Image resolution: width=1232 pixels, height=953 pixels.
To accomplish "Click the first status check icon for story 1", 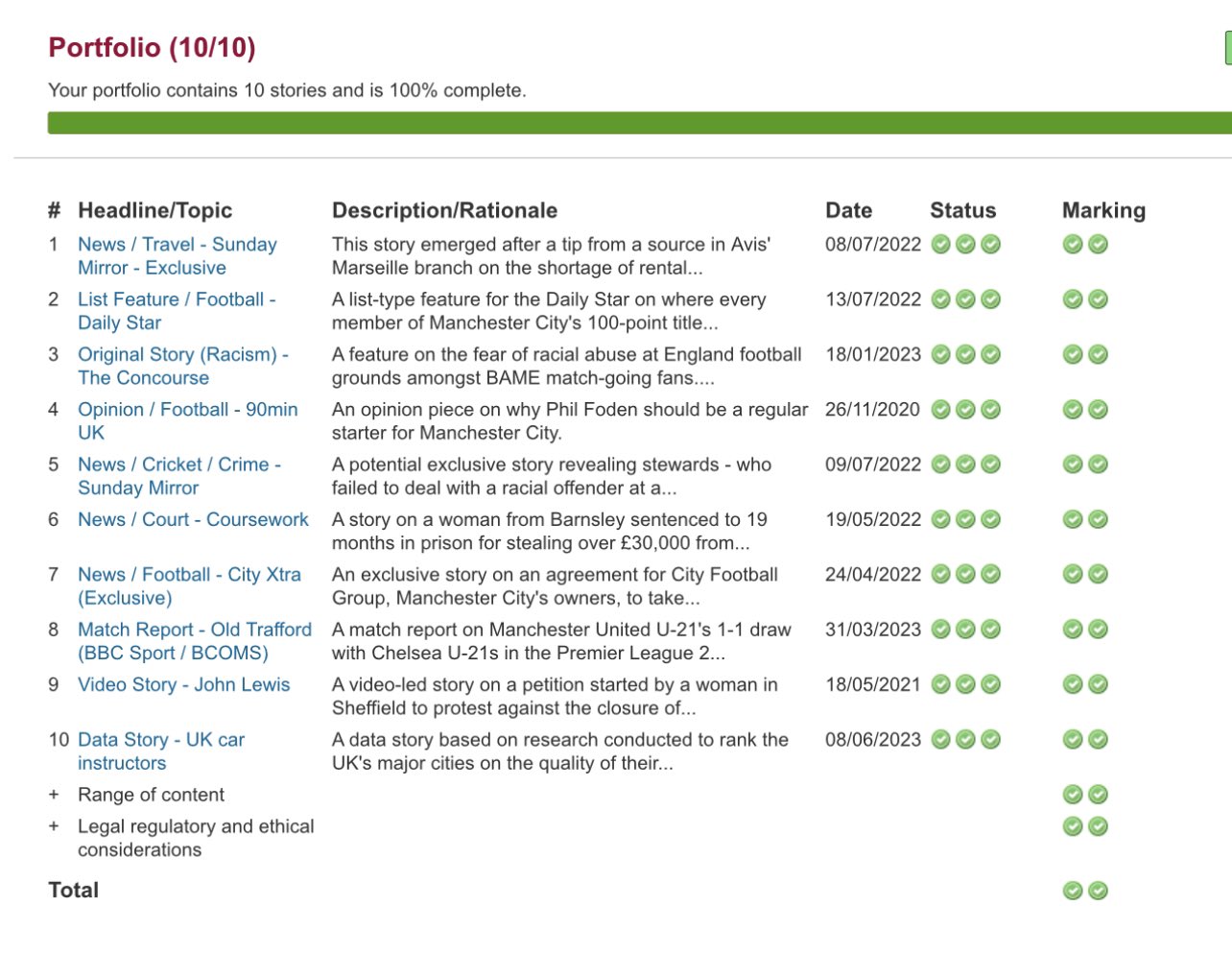I will 942,245.
